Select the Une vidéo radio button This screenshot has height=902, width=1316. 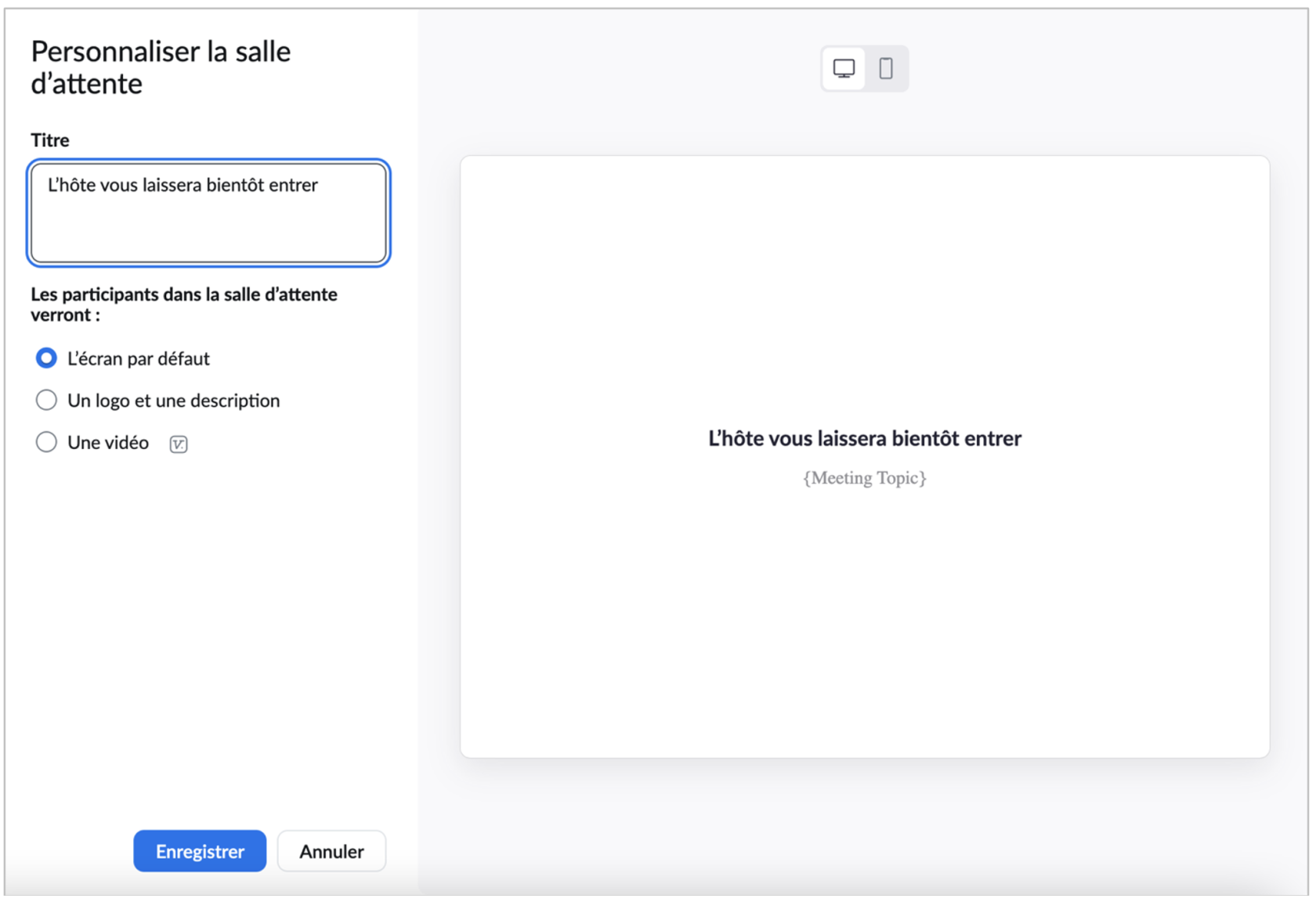click(x=46, y=443)
